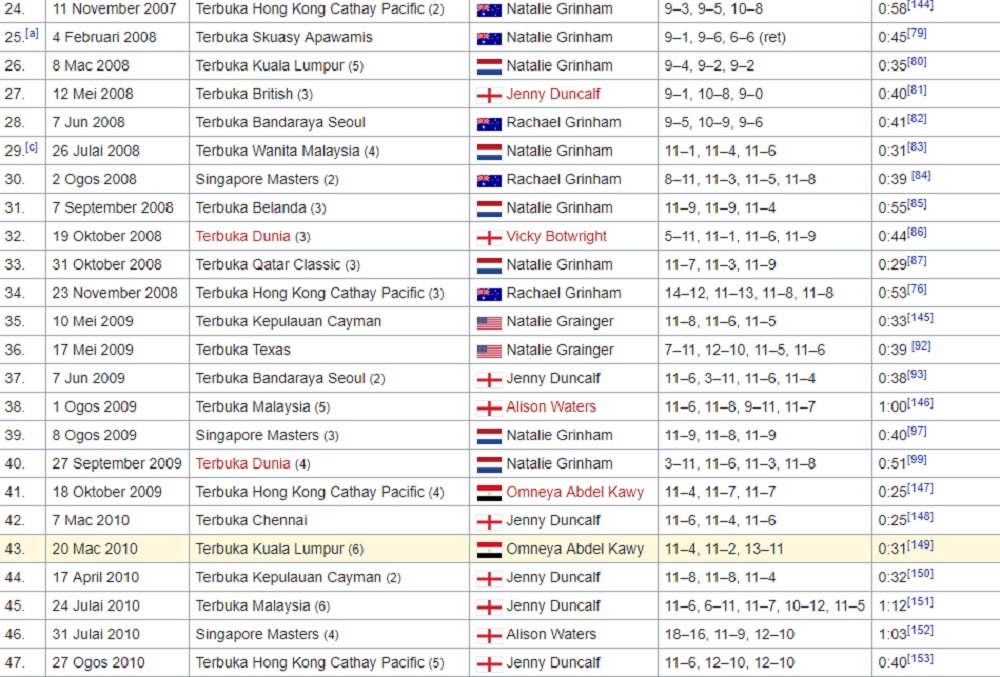
Task: Open Terbuka Dunia (4) red link
Action: (243, 463)
